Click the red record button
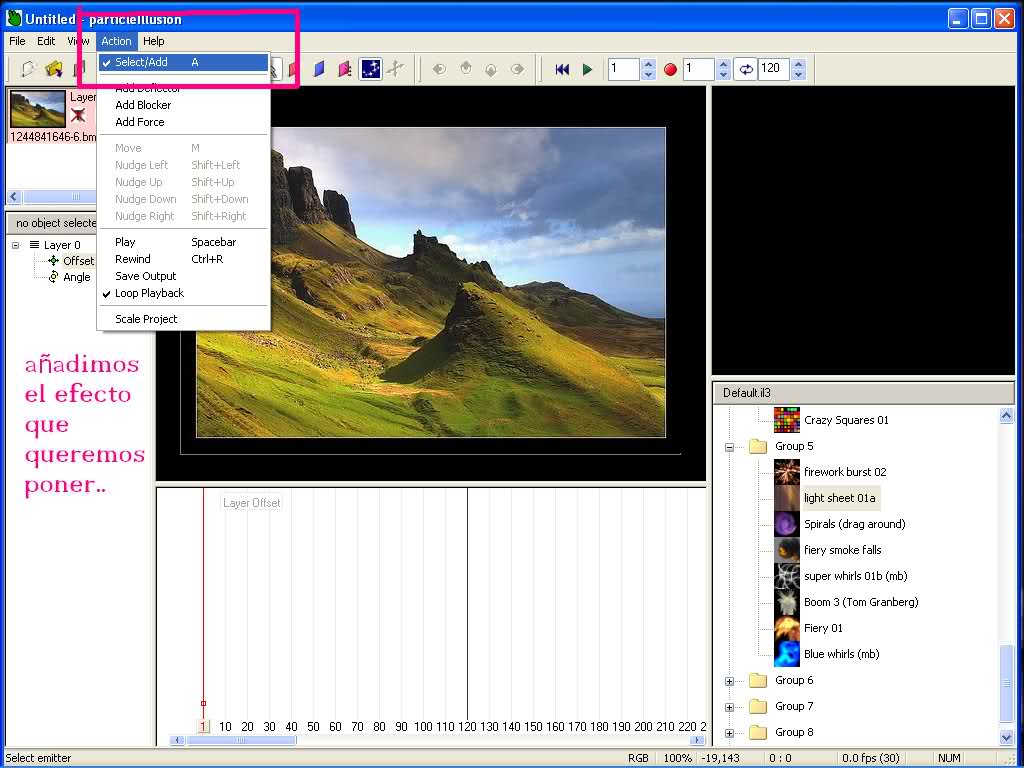Image resolution: width=1024 pixels, height=768 pixels. pos(670,69)
